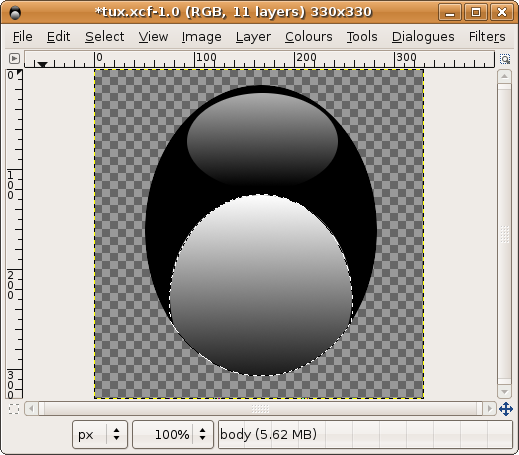Open the Layer menu
Screen dimensions: 519x455
[253, 37]
